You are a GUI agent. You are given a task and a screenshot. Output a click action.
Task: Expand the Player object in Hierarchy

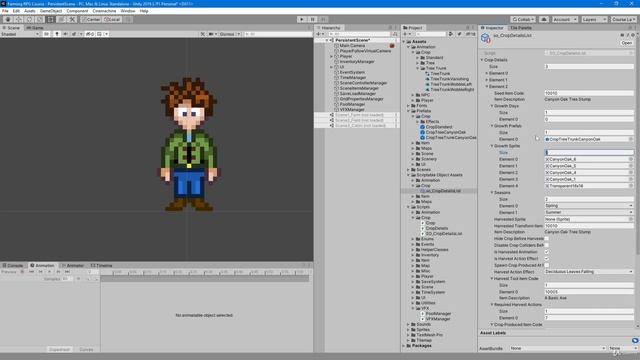point(331,56)
